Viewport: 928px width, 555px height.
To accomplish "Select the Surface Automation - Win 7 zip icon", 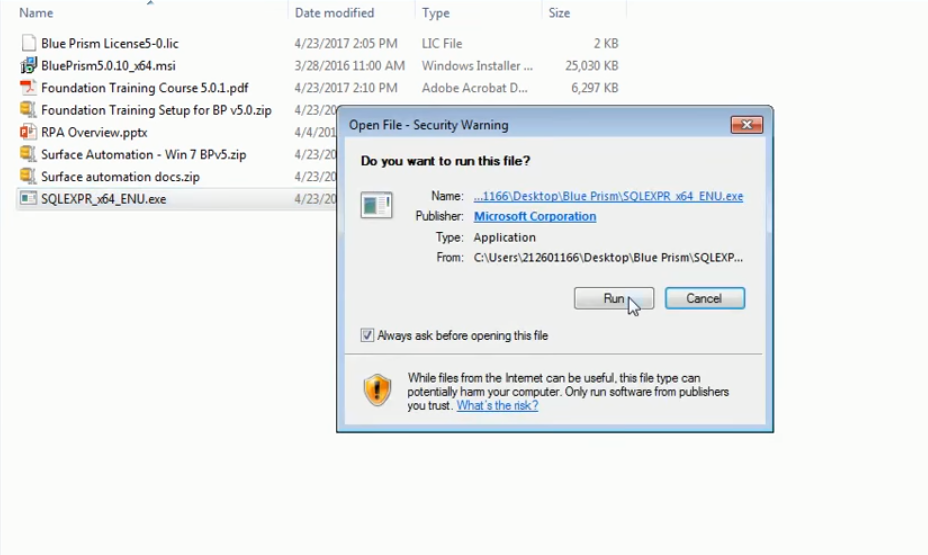I will tap(28, 154).
